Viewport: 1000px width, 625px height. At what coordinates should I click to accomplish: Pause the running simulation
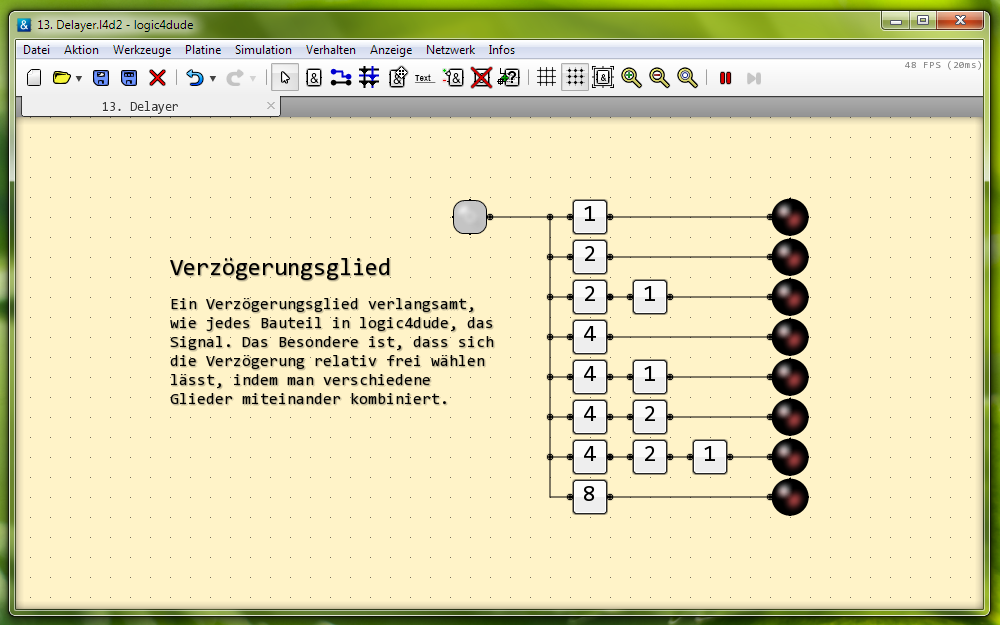pyautogui.click(x=725, y=78)
